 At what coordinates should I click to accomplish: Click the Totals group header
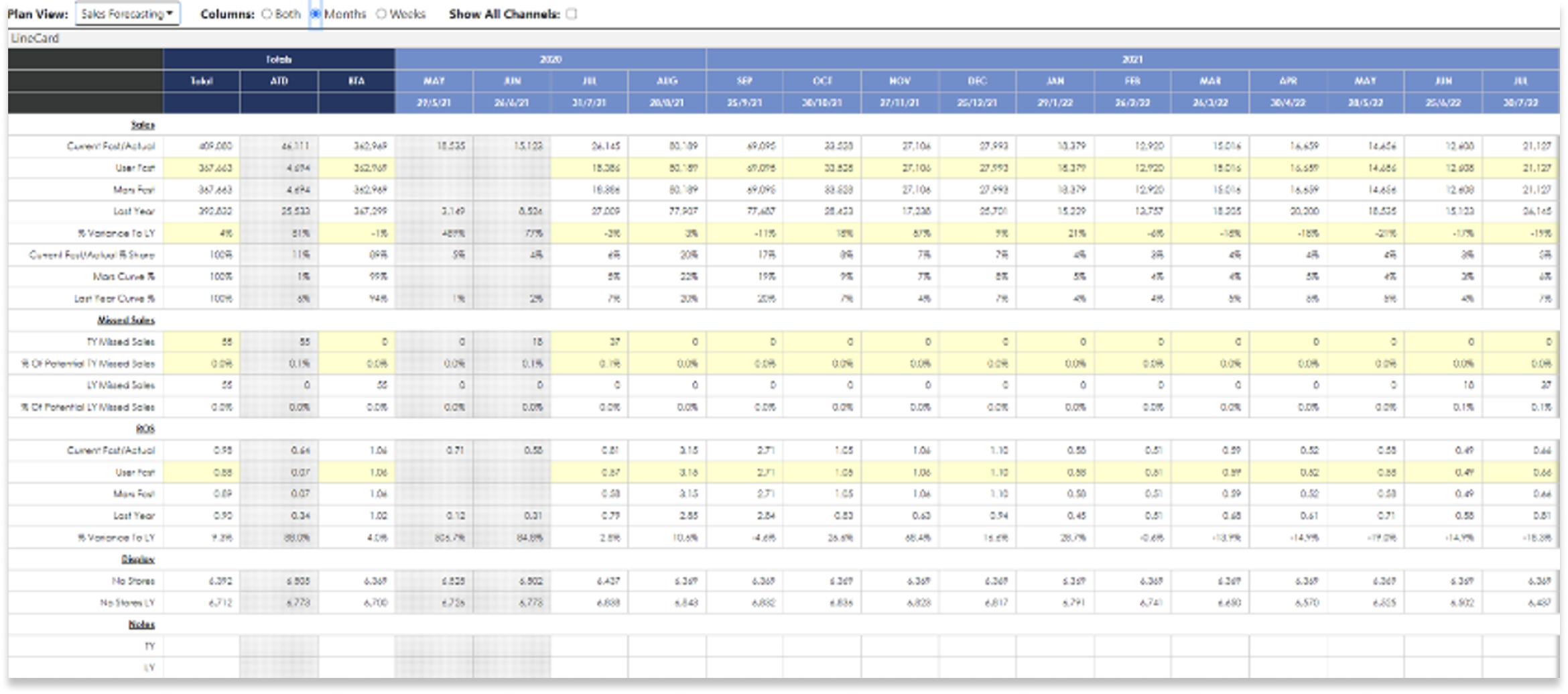pyautogui.click(x=279, y=59)
